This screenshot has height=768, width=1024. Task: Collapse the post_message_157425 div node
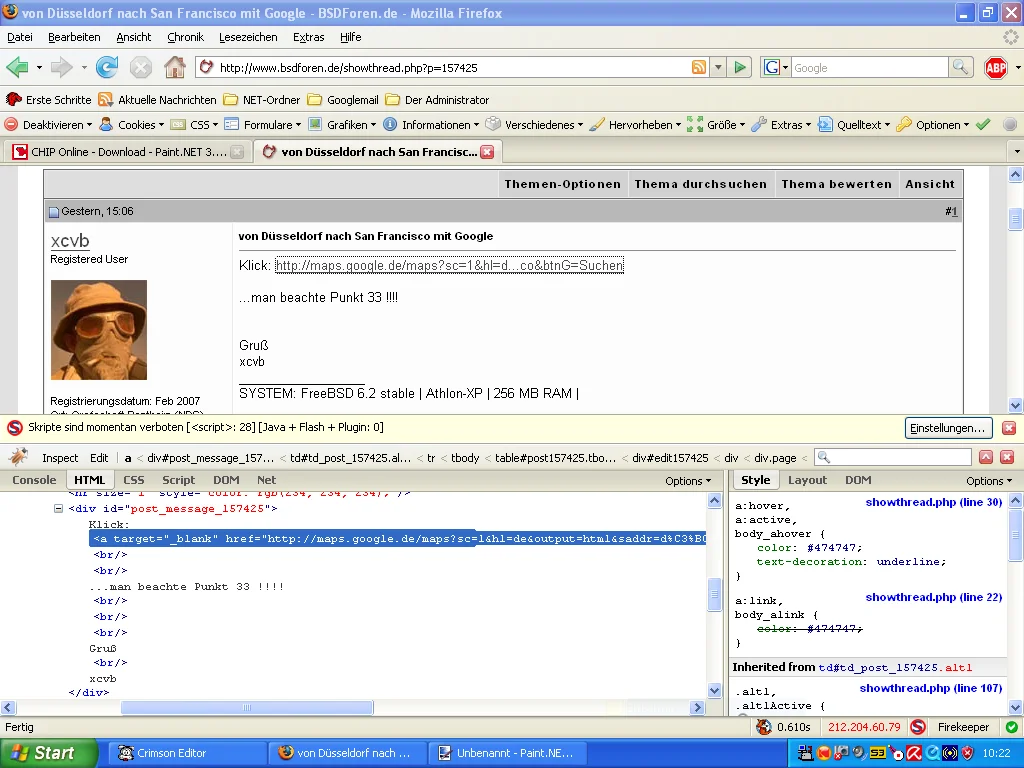(59, 509)
